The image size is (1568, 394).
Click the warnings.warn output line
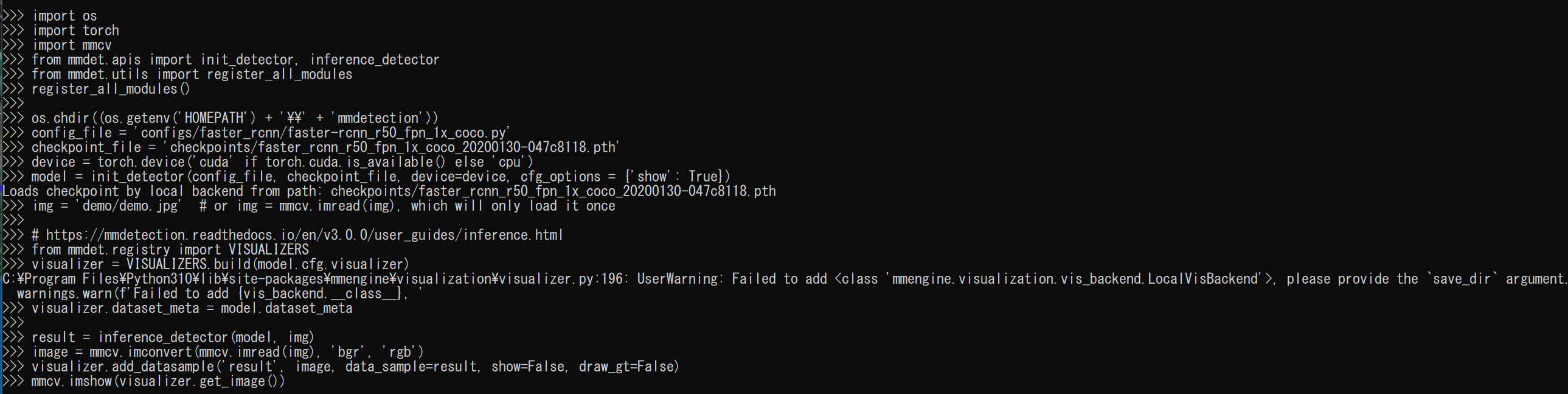click(x=220, y=294)
